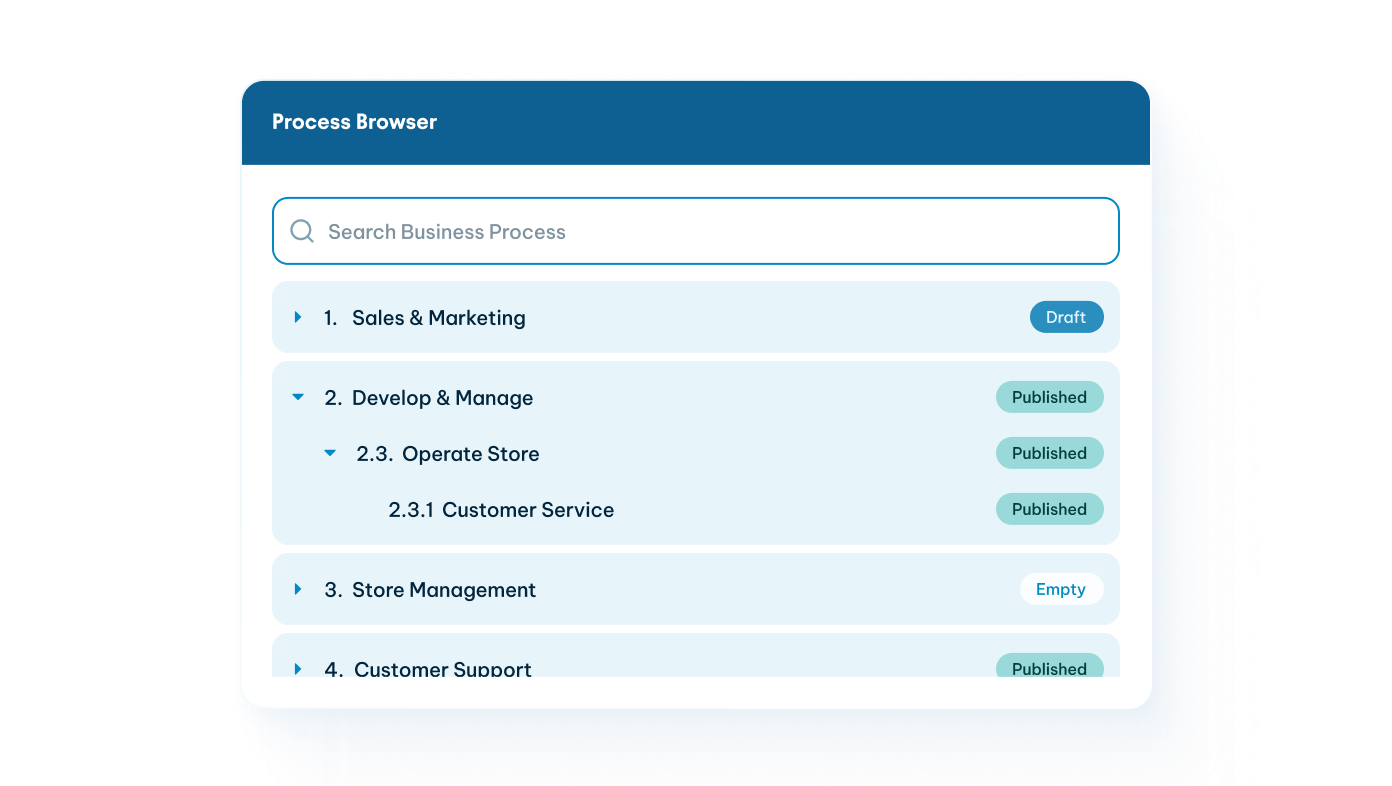The height and width of the screenshot is (786, 1392).
Task: Select the Customer Support row label
Action: pos(442,668)
